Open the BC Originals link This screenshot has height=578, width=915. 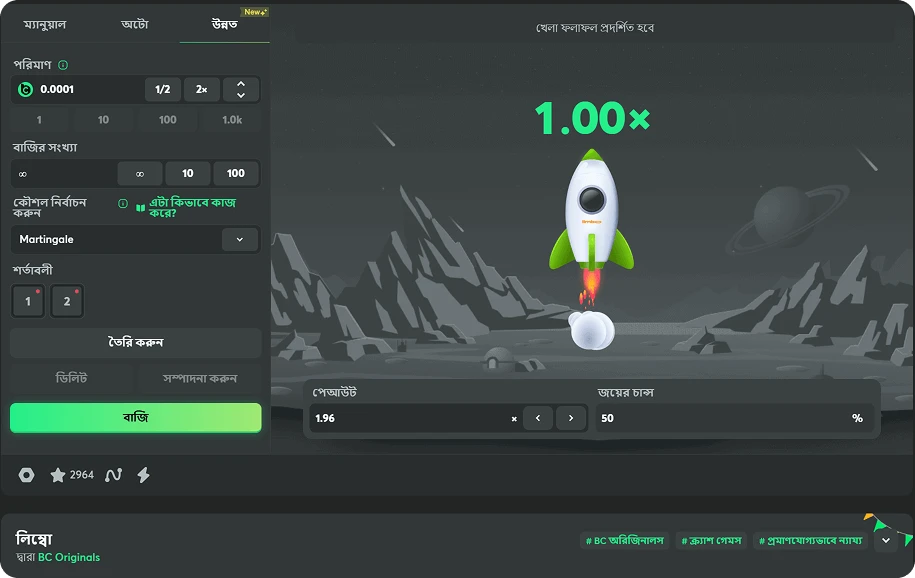click(69, 557)
